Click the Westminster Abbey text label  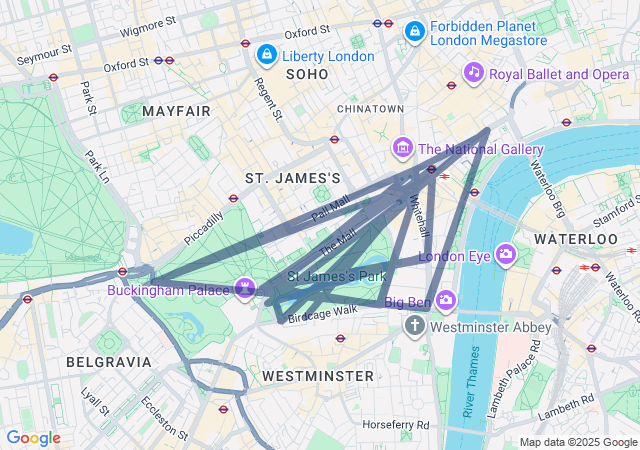[x=491, y=327]
